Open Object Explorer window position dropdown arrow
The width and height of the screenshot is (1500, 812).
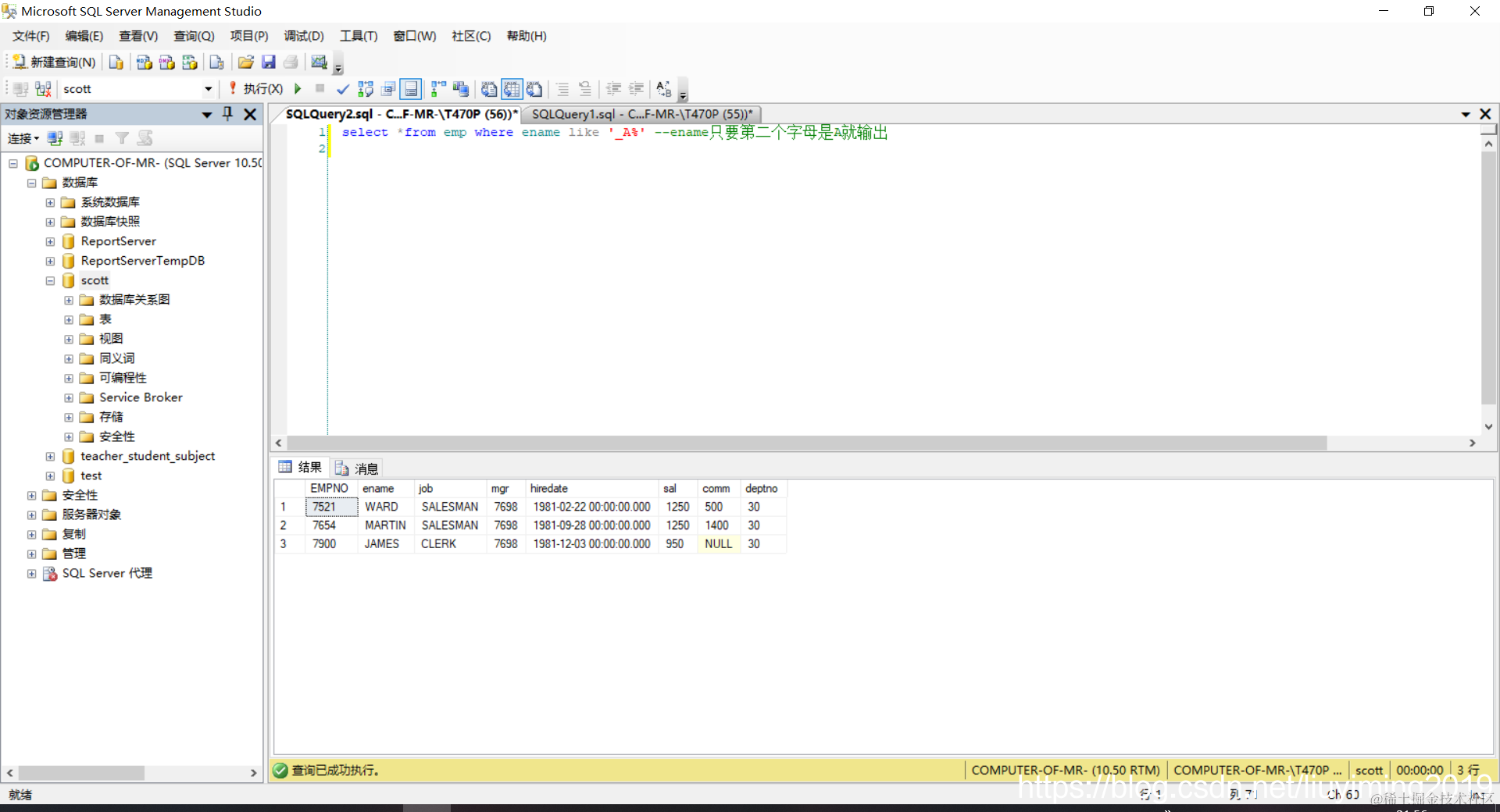pyautogui.click(x=207, y=114)
